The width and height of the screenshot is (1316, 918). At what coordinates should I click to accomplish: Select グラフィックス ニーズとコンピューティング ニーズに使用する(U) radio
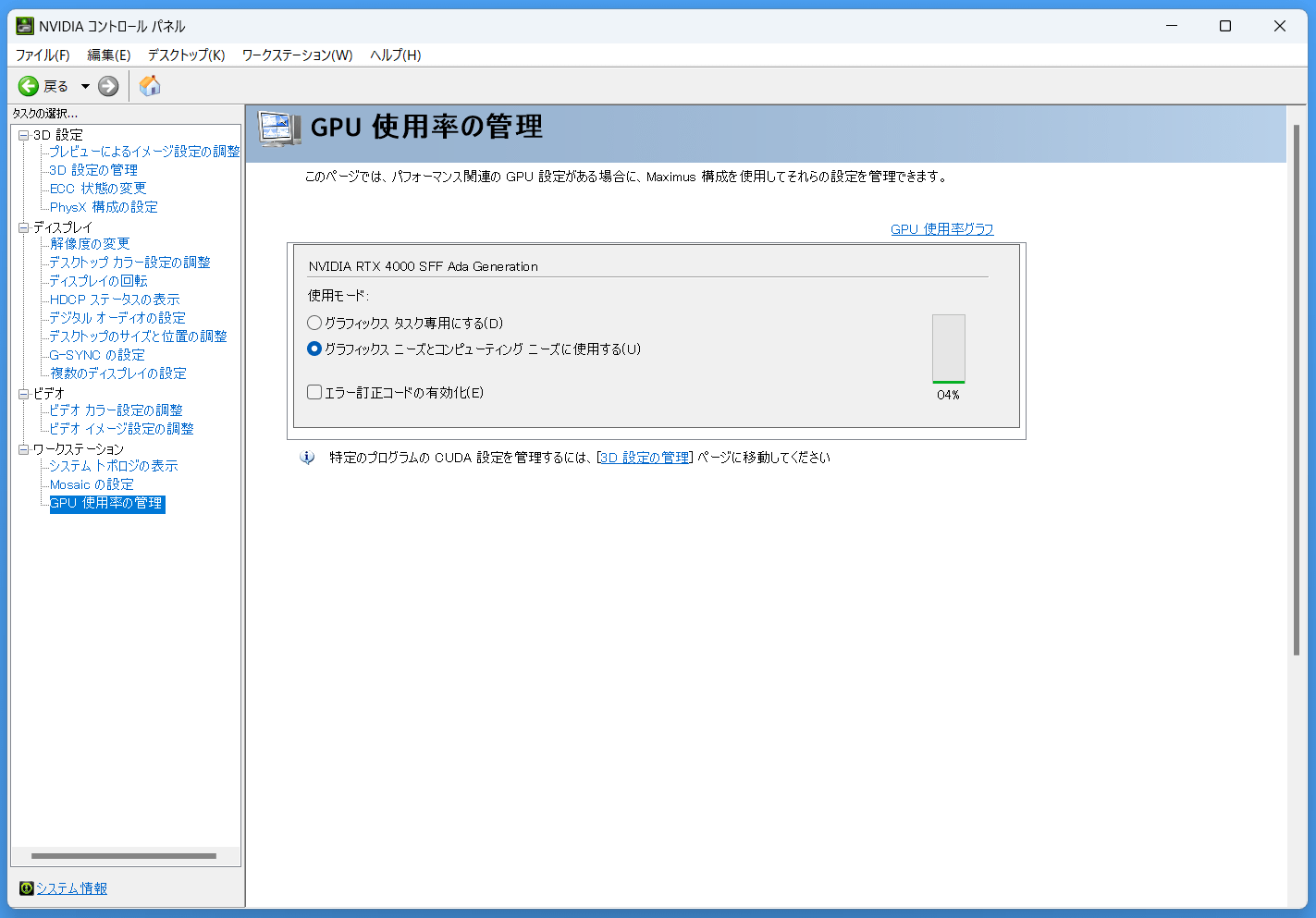click(x=314, y=349)
